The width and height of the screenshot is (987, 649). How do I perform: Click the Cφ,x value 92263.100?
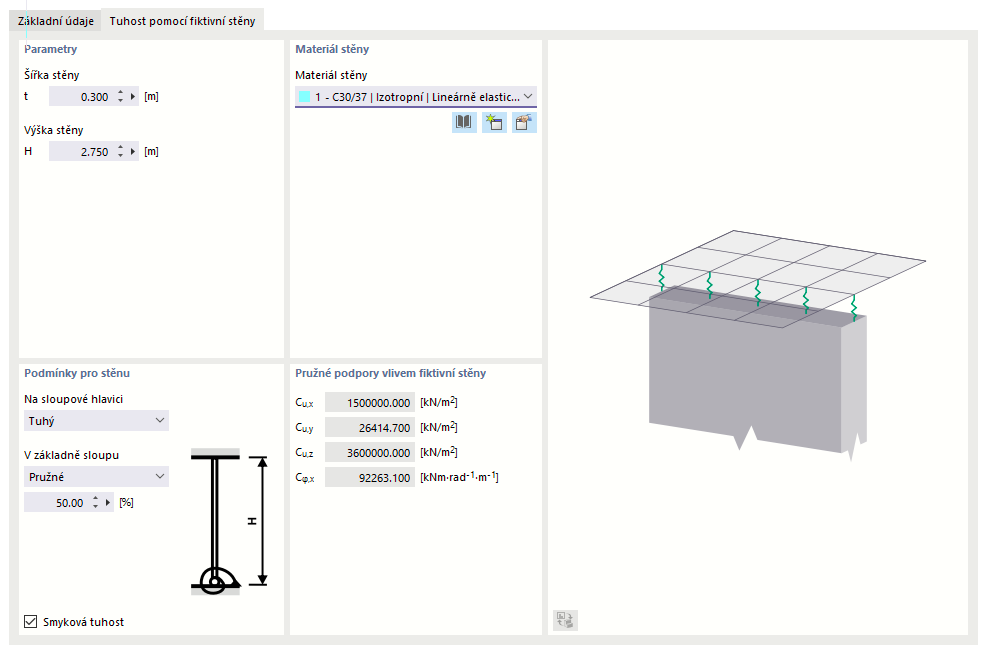click(x=370, y=478)
